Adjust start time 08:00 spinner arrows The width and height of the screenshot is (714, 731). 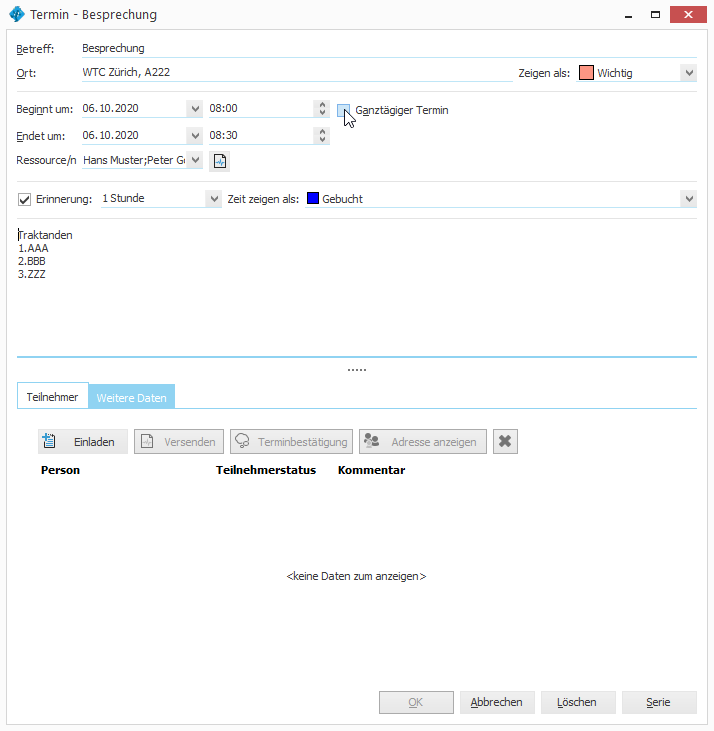click(322, 109)
